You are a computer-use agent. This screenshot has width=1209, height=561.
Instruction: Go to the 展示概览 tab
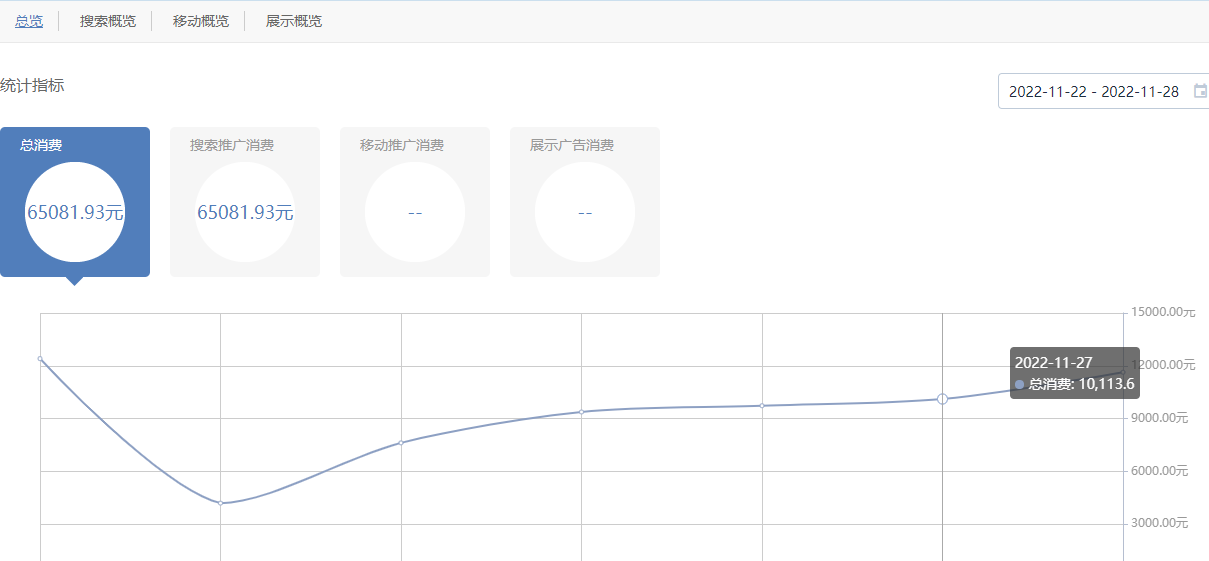294,21
